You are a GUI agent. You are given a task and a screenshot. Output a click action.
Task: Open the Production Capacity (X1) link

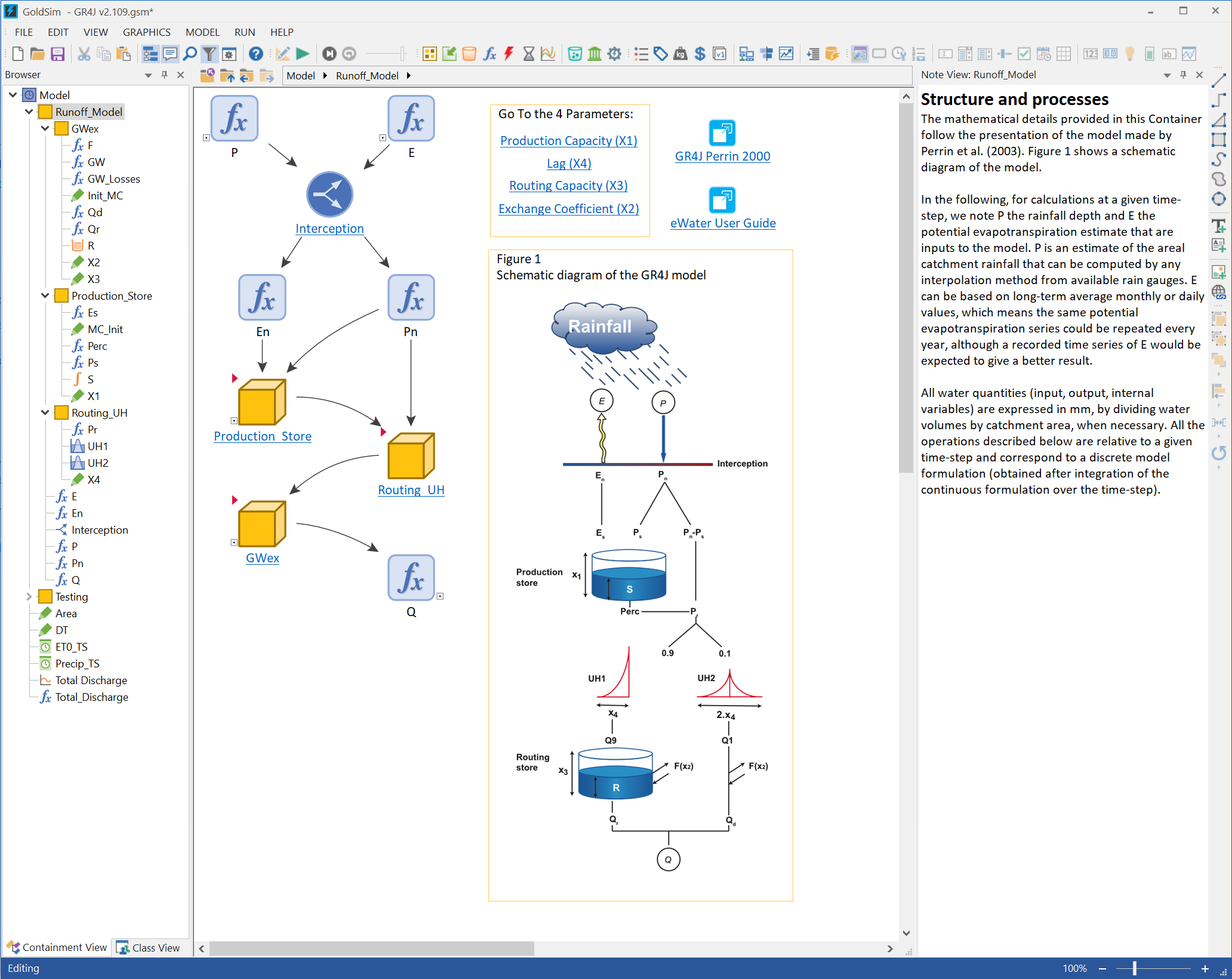pyautogui.click(x=568, y=141)
